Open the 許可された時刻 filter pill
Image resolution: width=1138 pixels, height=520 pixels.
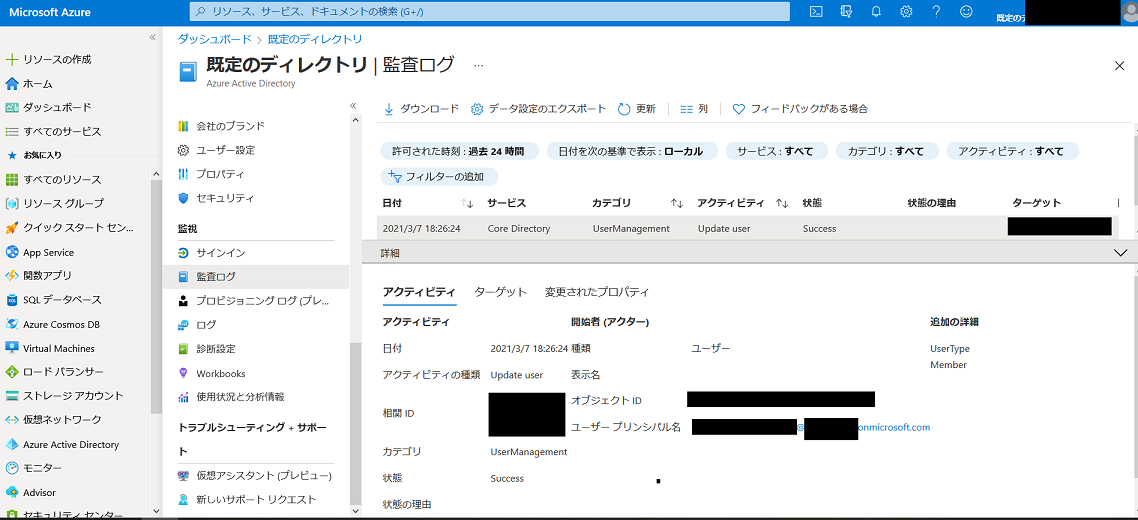click(458, 151)
